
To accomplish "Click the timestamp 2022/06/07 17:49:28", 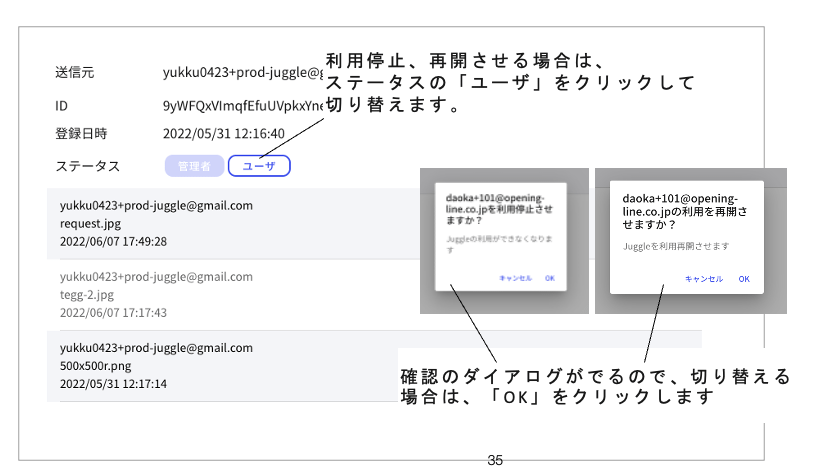I will 113,241.
